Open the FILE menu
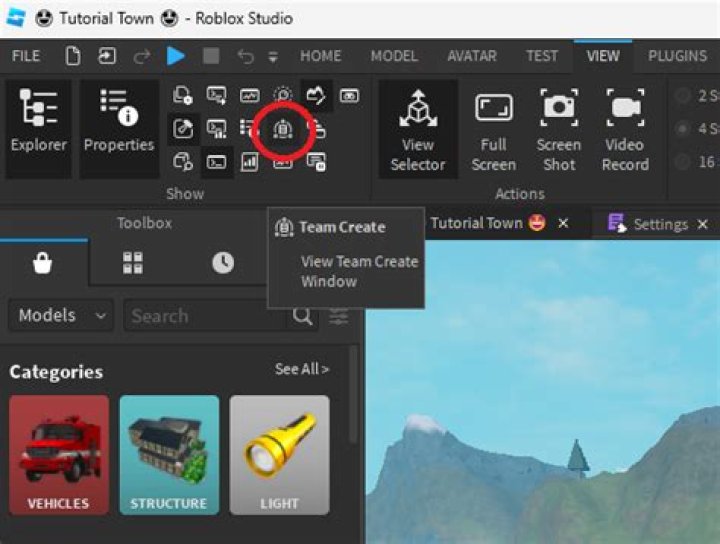The image size is (720, 544). click(26, 56)
